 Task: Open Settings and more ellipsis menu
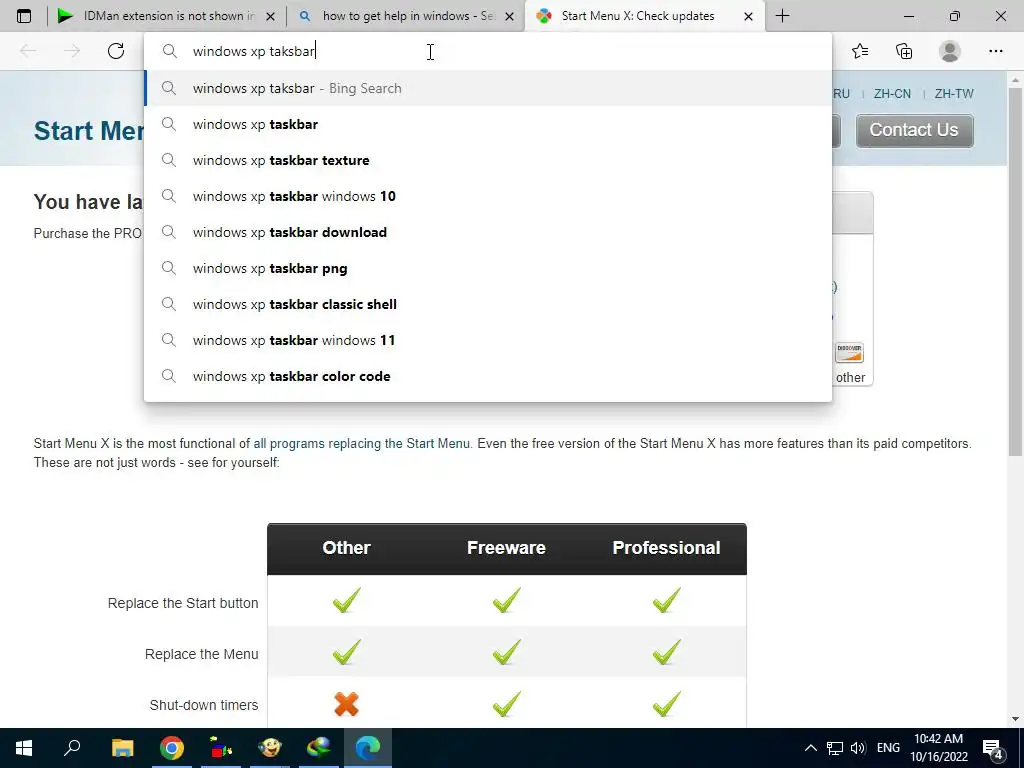[x=995, y=51]
